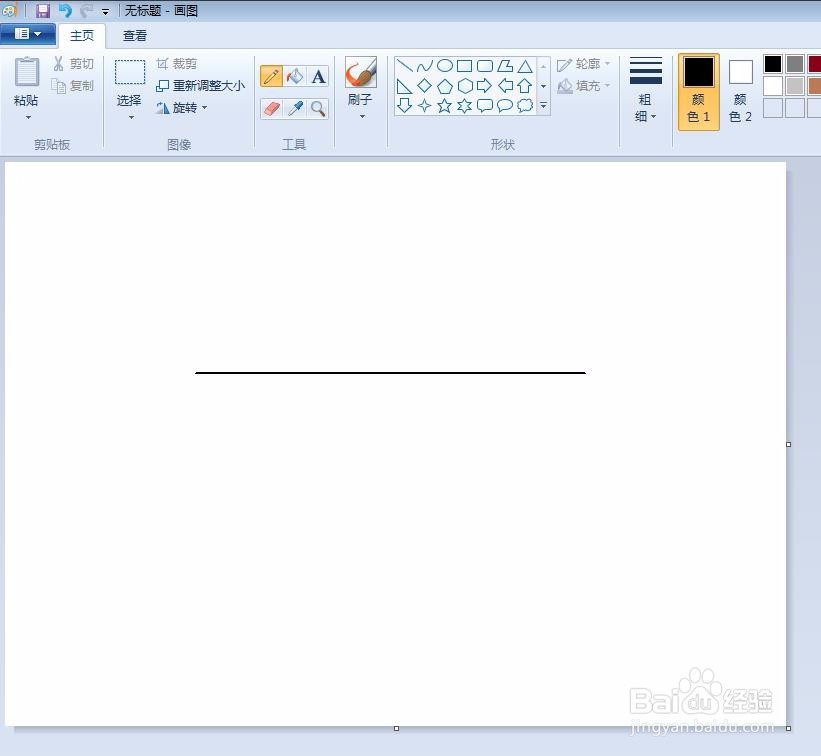This screenshot has height=756, width=821.
Task: Choose the Rectangle shape
Action: click(464, 66)
